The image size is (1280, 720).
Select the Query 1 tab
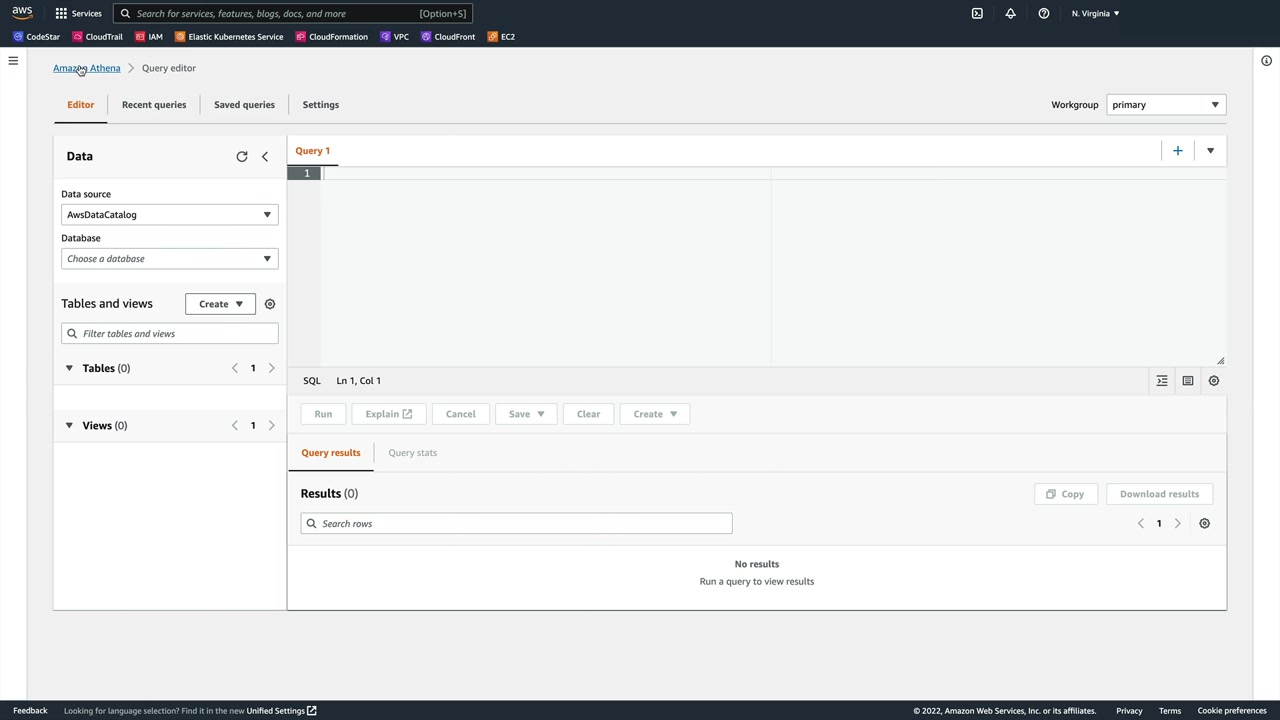click(x=313, y=151)
